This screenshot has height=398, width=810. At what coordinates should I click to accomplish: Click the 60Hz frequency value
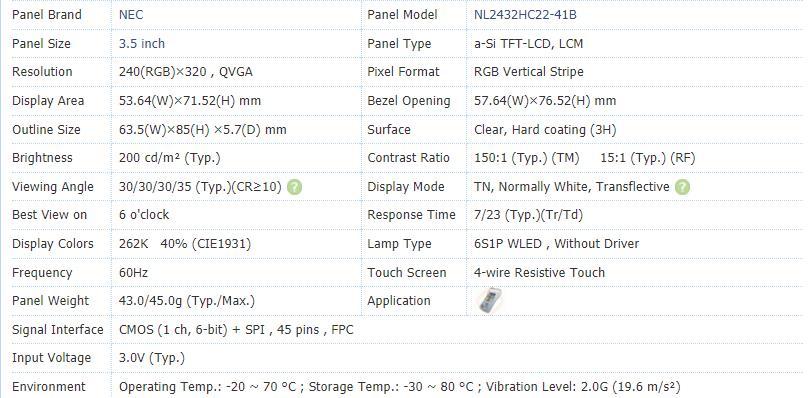click(x=133, y=272)
